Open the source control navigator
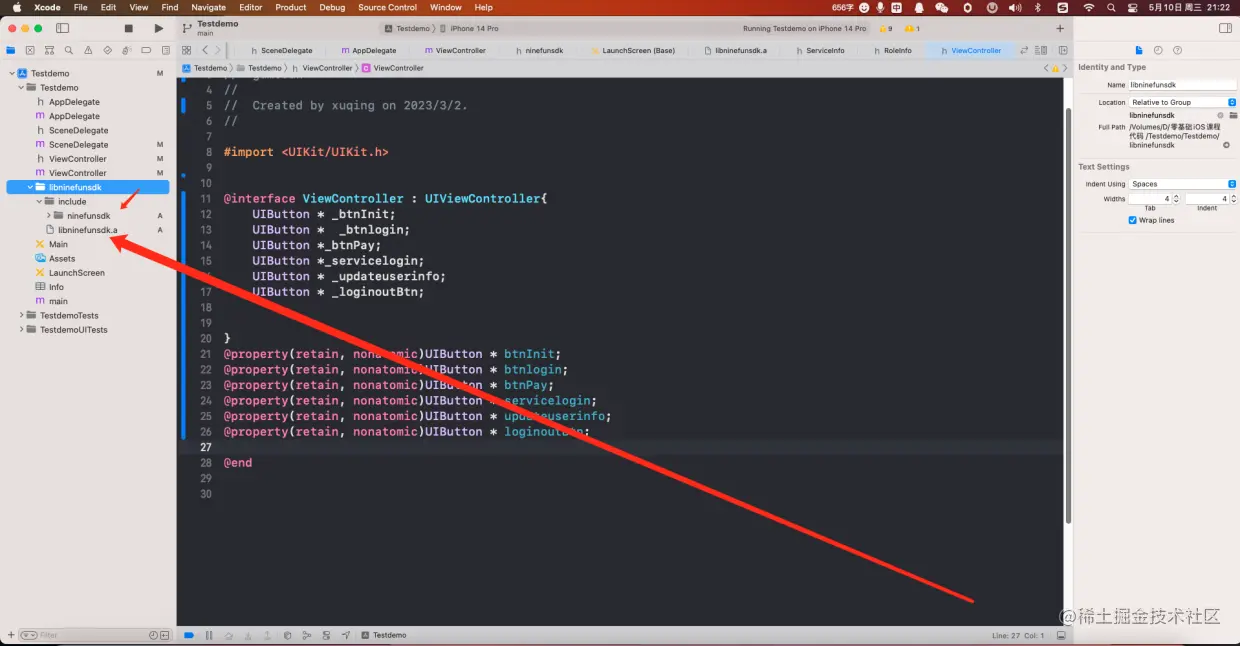Image resolution: width=1240 pixels, height=646 pixels. click(x=30, y=50)
